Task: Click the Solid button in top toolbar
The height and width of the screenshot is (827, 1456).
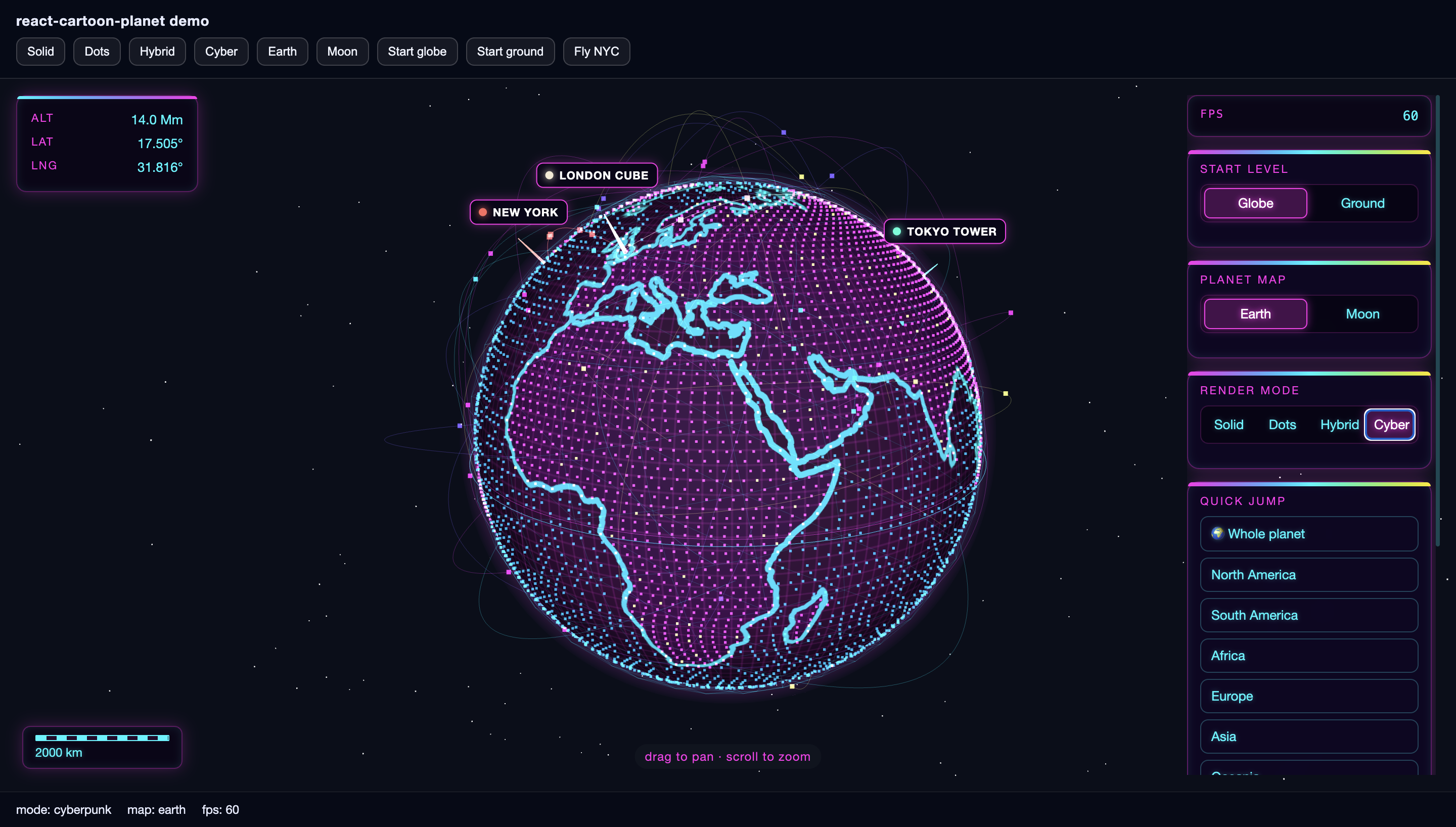Action: point(40,52)
